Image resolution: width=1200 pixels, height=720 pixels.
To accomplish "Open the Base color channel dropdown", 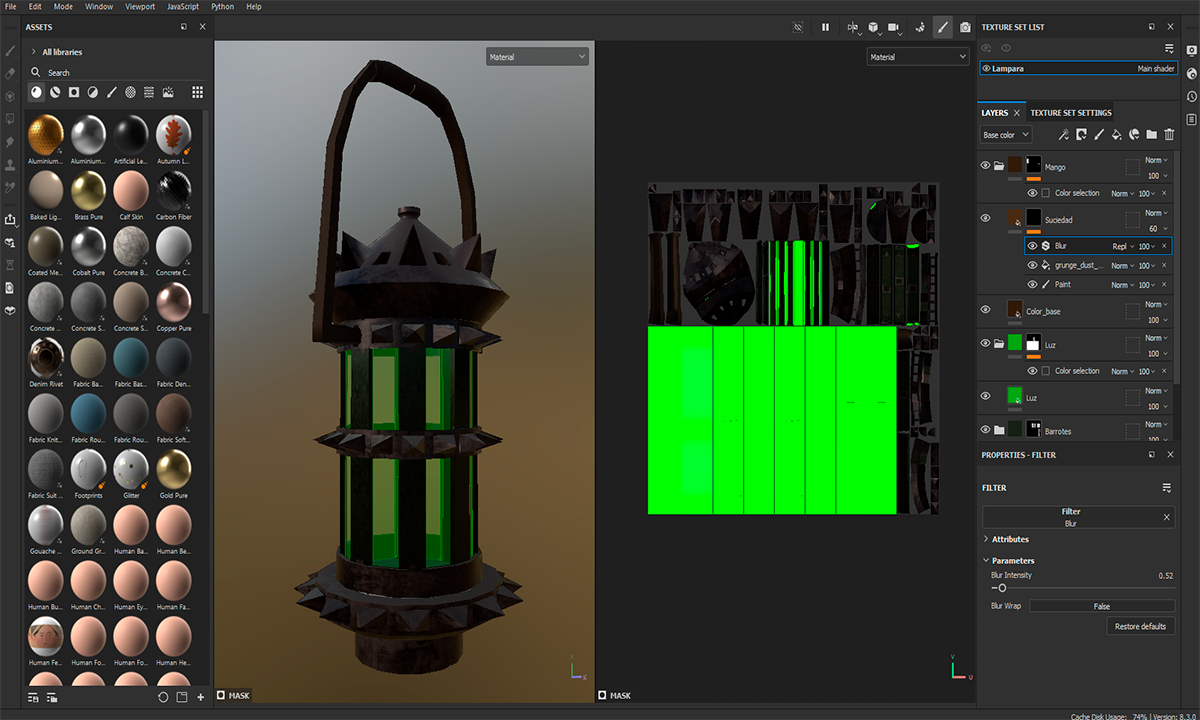I will point(1004,135).
